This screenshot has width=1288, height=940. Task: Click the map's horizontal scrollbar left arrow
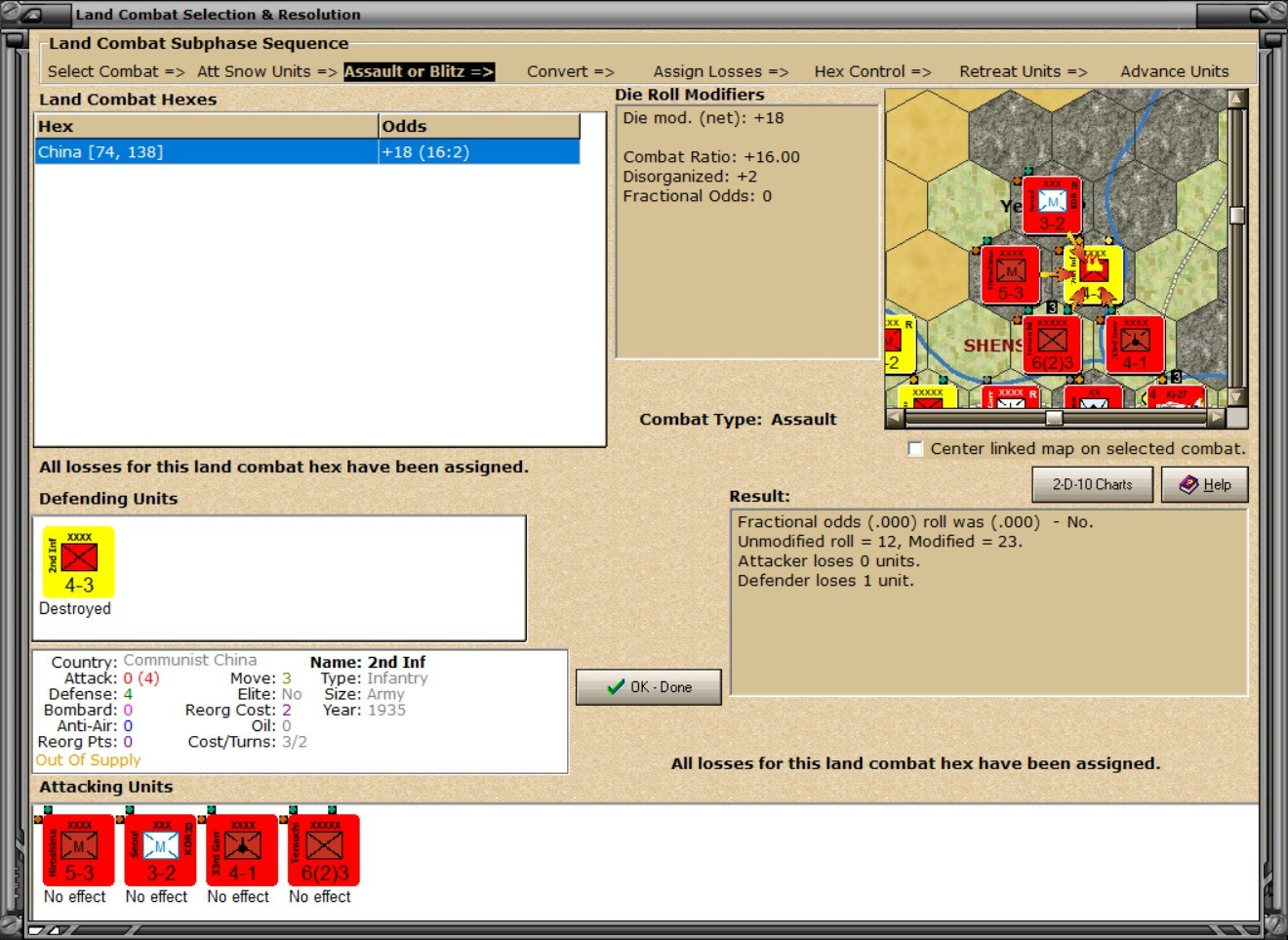click(x=895, y=418)
